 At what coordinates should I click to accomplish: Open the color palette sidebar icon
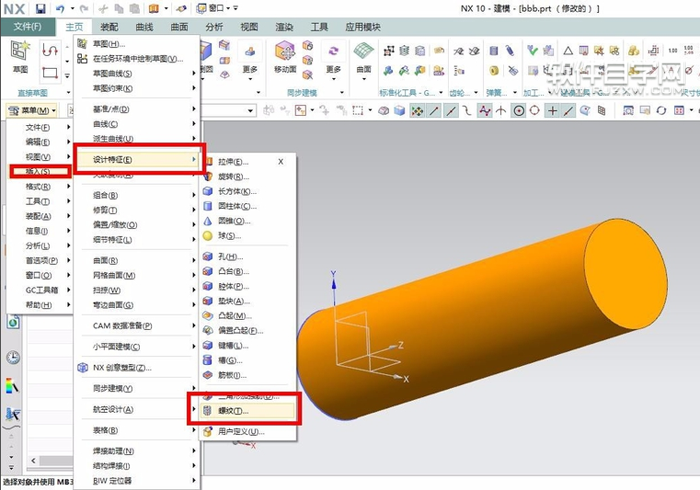point(12,386)
